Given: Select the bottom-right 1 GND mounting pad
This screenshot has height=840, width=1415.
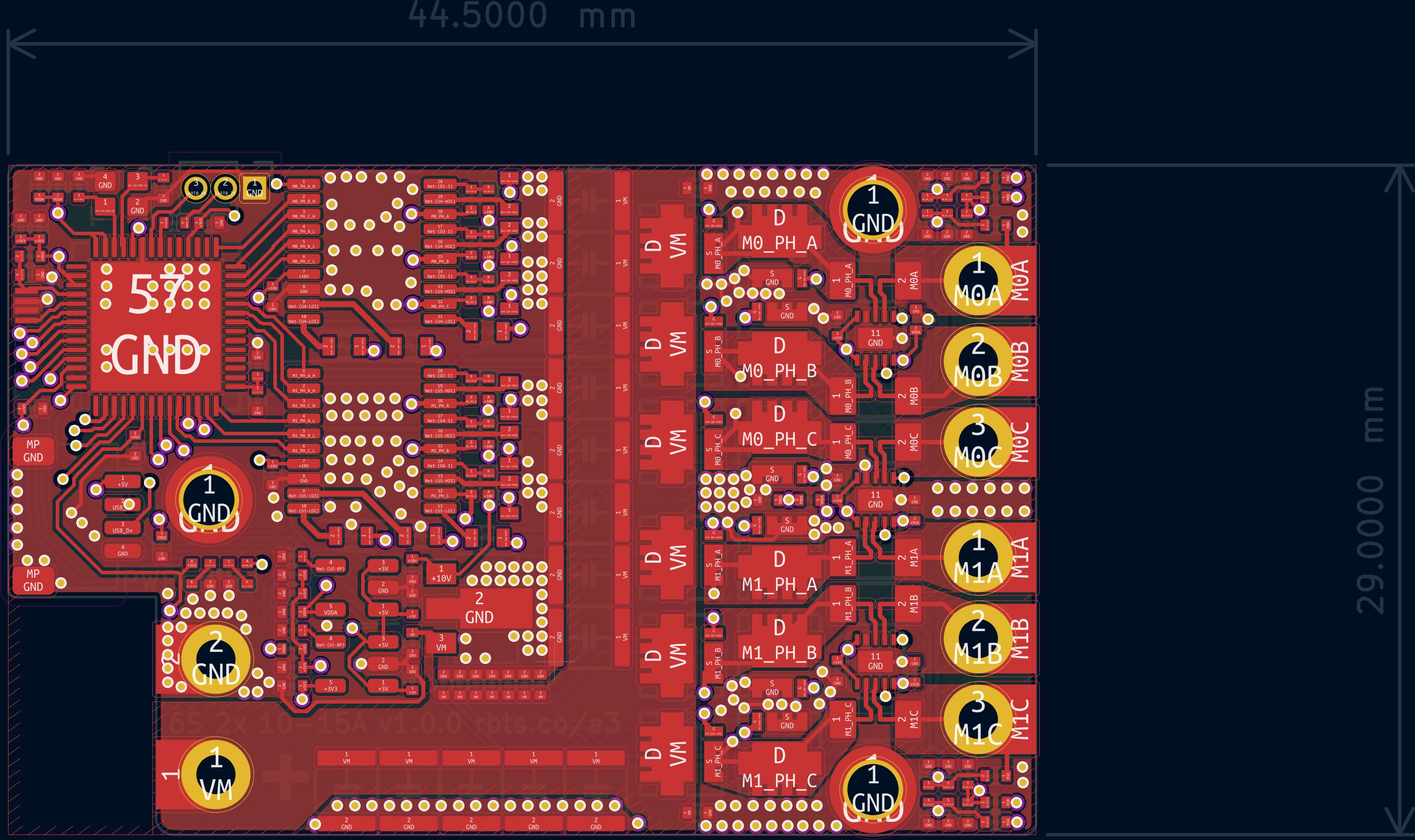Looking at the screenshot, I should click(873, 790).
